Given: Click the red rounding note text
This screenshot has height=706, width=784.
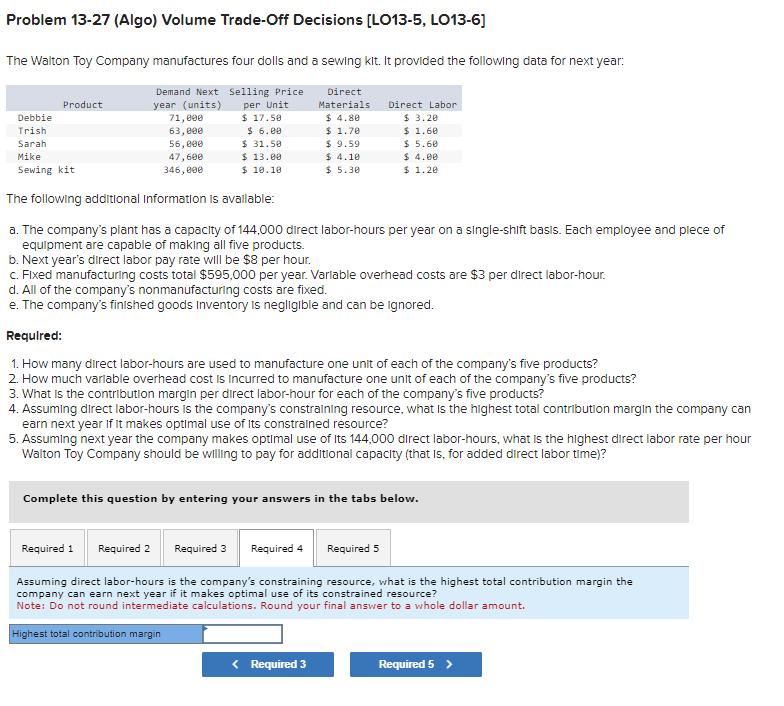Looking at the screenshot, I should (x=270, y=606).
